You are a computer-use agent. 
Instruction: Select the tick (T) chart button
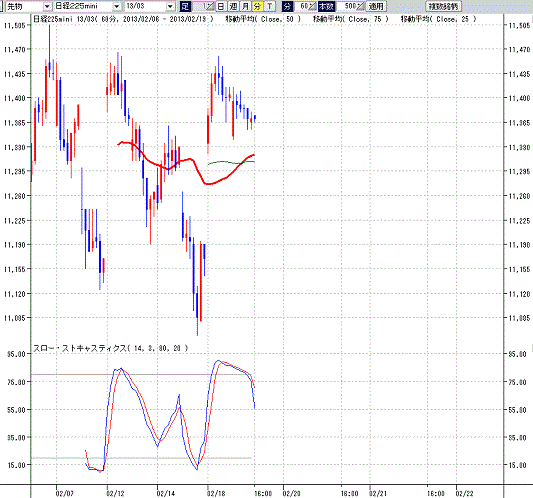[x=270, y=6]
